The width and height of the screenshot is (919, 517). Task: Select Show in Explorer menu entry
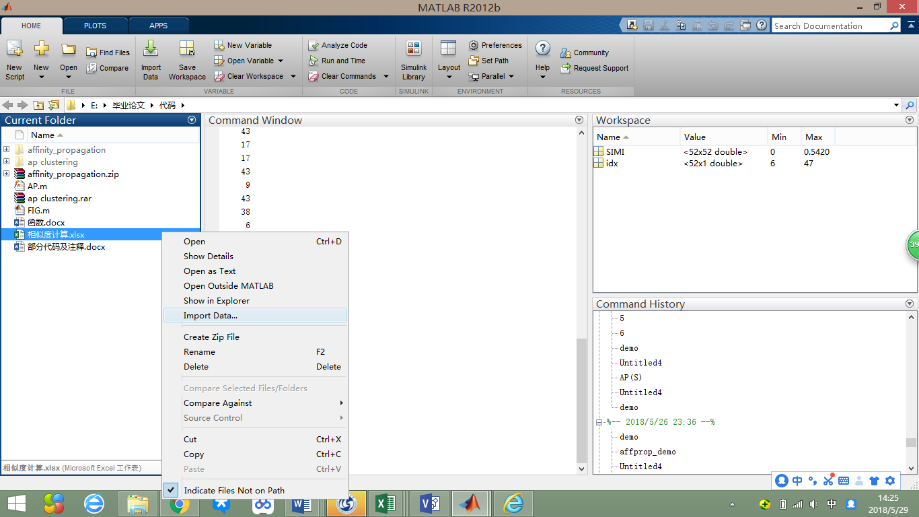[216, 301]
